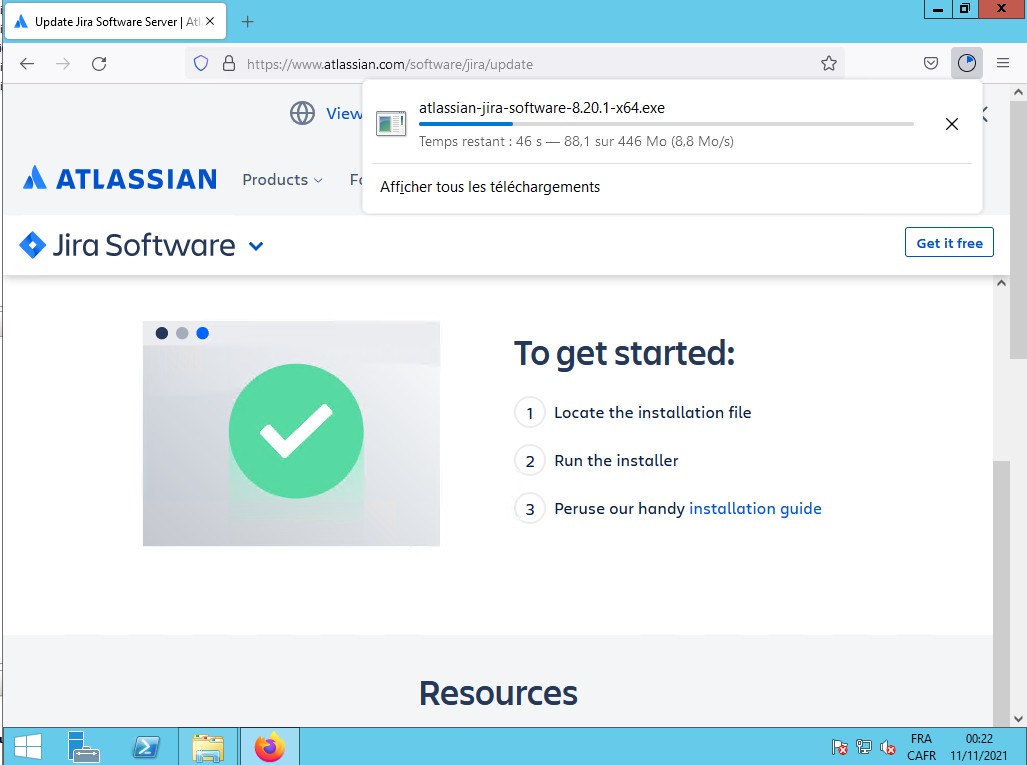This screenshot has width=1027, height=765.
Task: Launch PowerShell from the taskbar
Action: 145,747
